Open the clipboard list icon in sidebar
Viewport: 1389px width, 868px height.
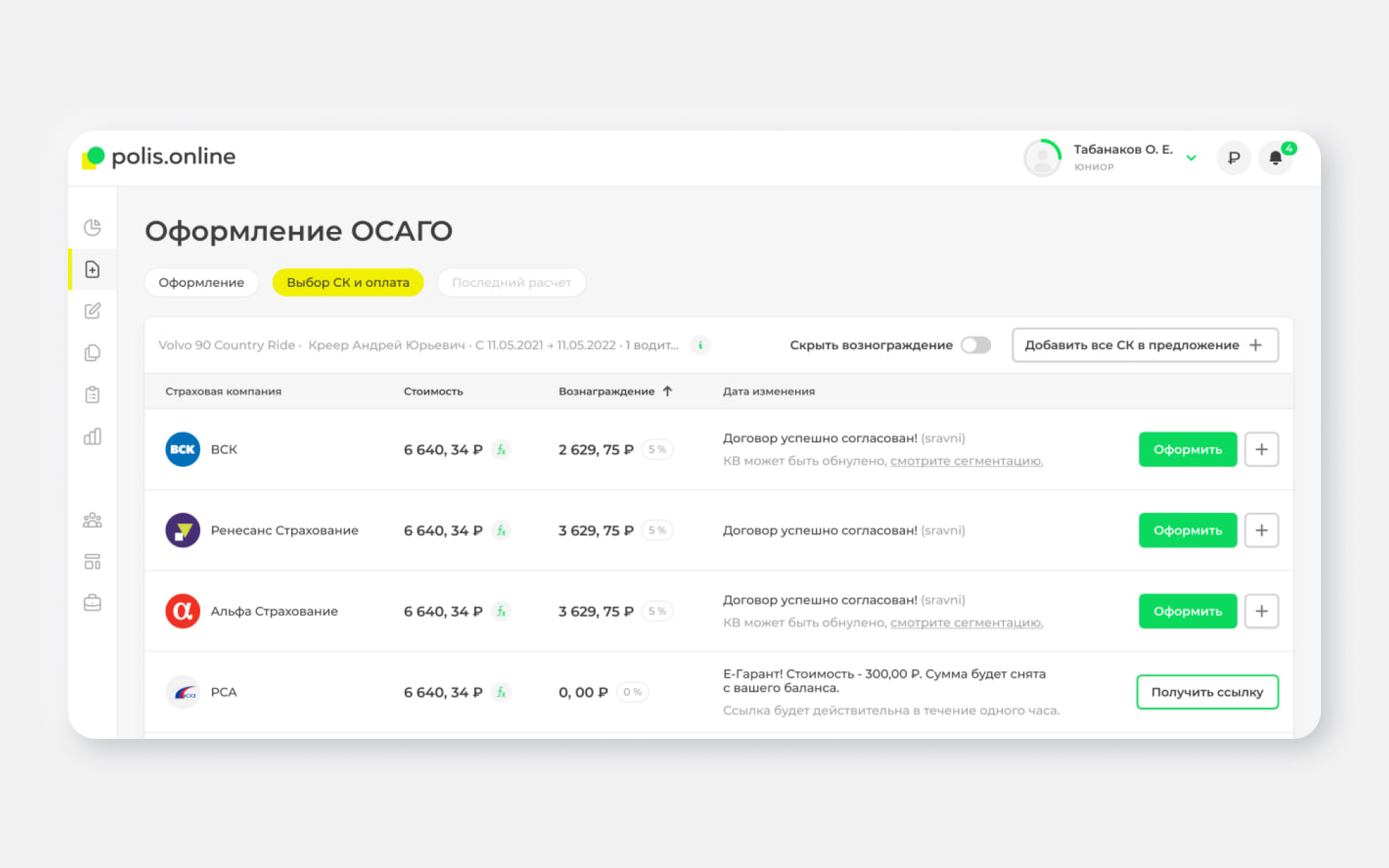coord(92,394)
